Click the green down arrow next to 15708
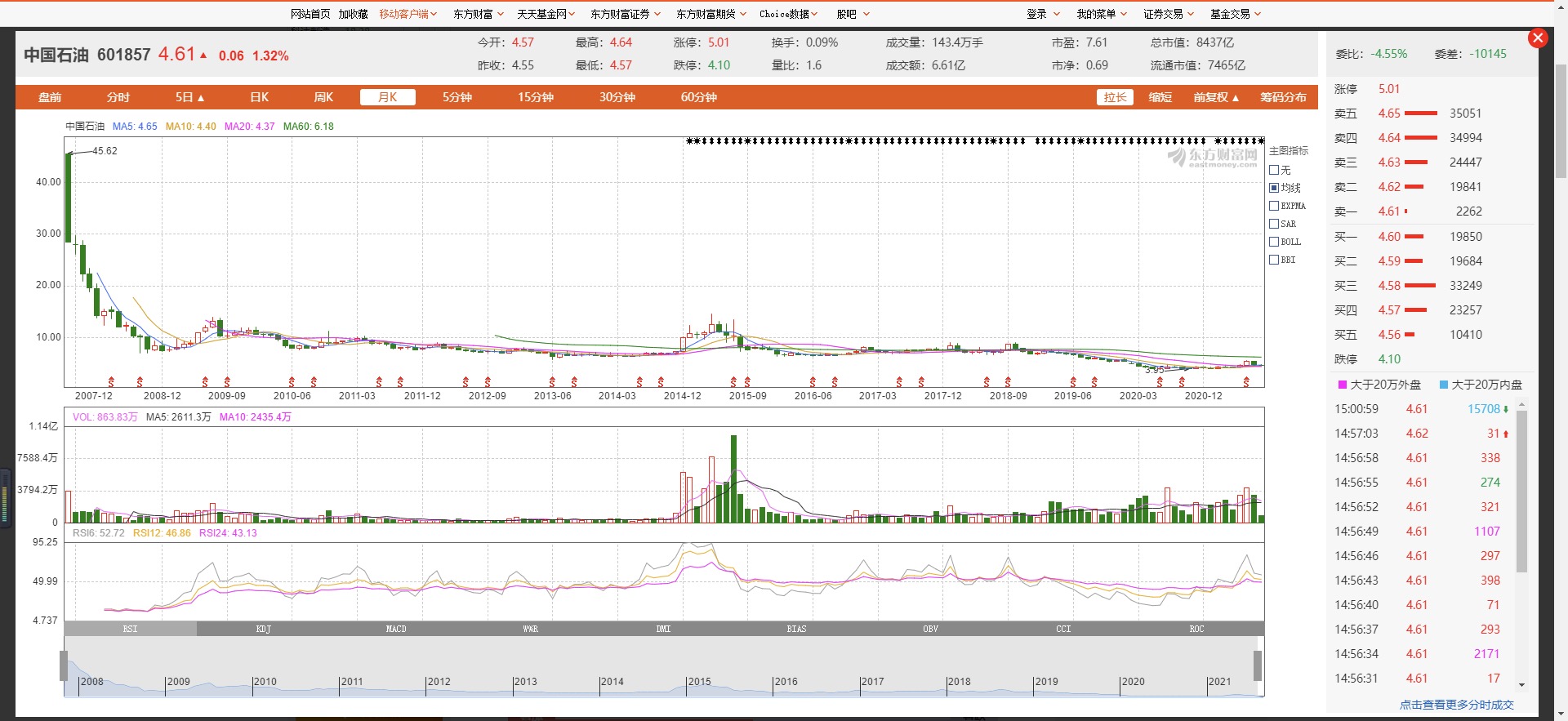1568x721 pixels. tap(1506, 409)
